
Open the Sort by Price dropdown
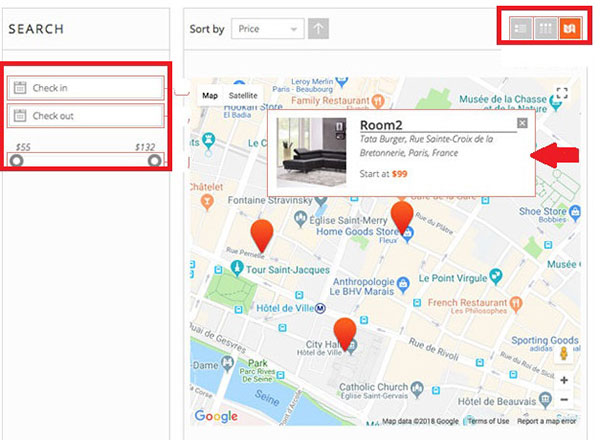[x=267, y=29]
